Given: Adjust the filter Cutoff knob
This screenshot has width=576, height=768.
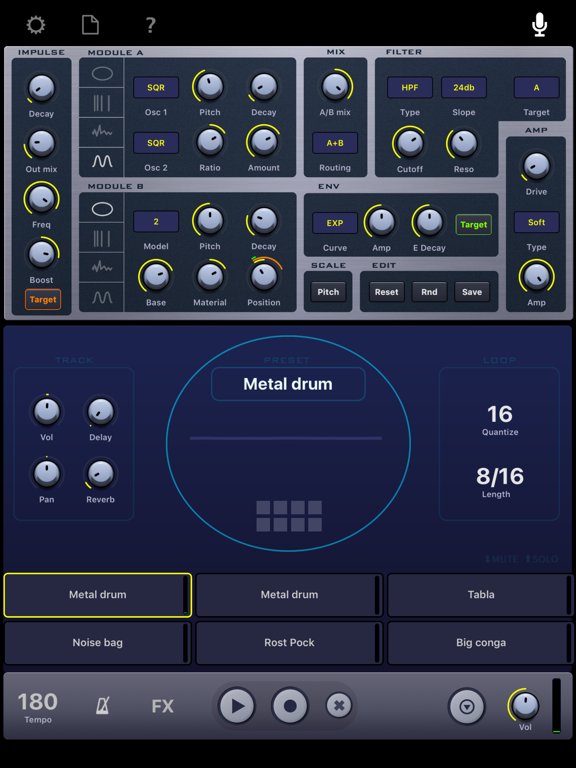Looking at the screenshot, I should click(x=410, y=143).
